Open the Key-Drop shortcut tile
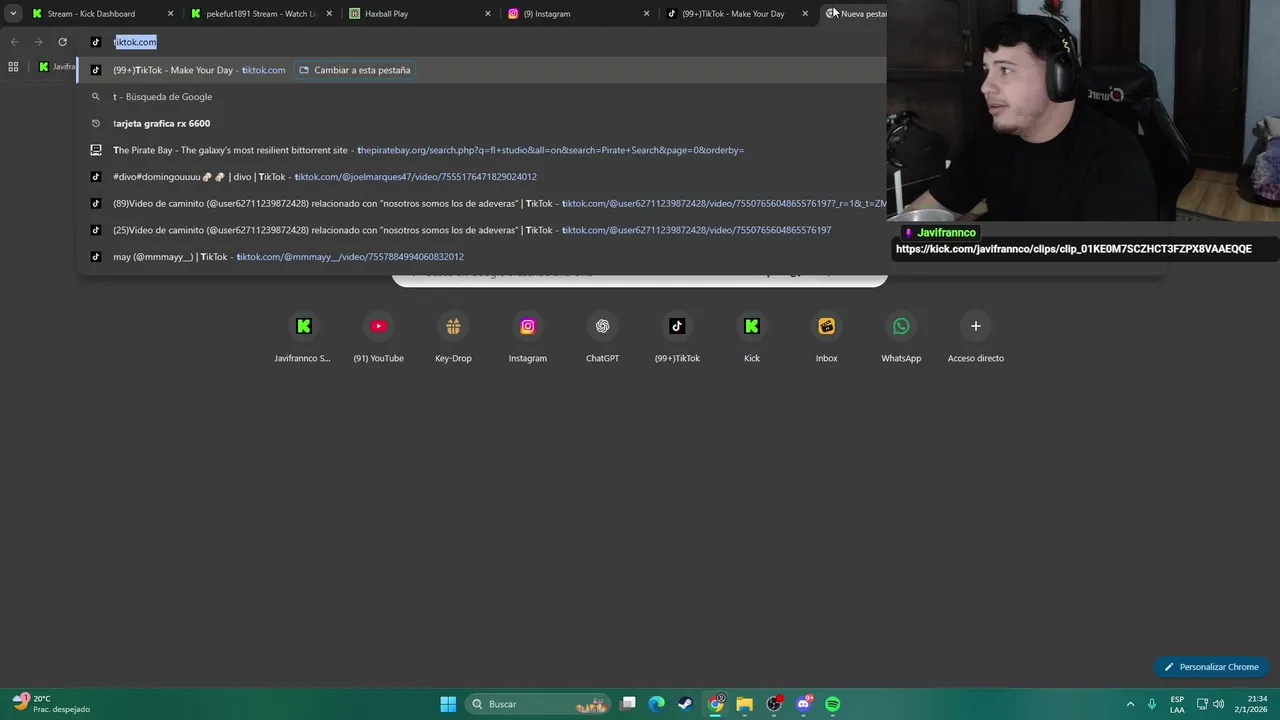1280x720 pixels. 453,338
